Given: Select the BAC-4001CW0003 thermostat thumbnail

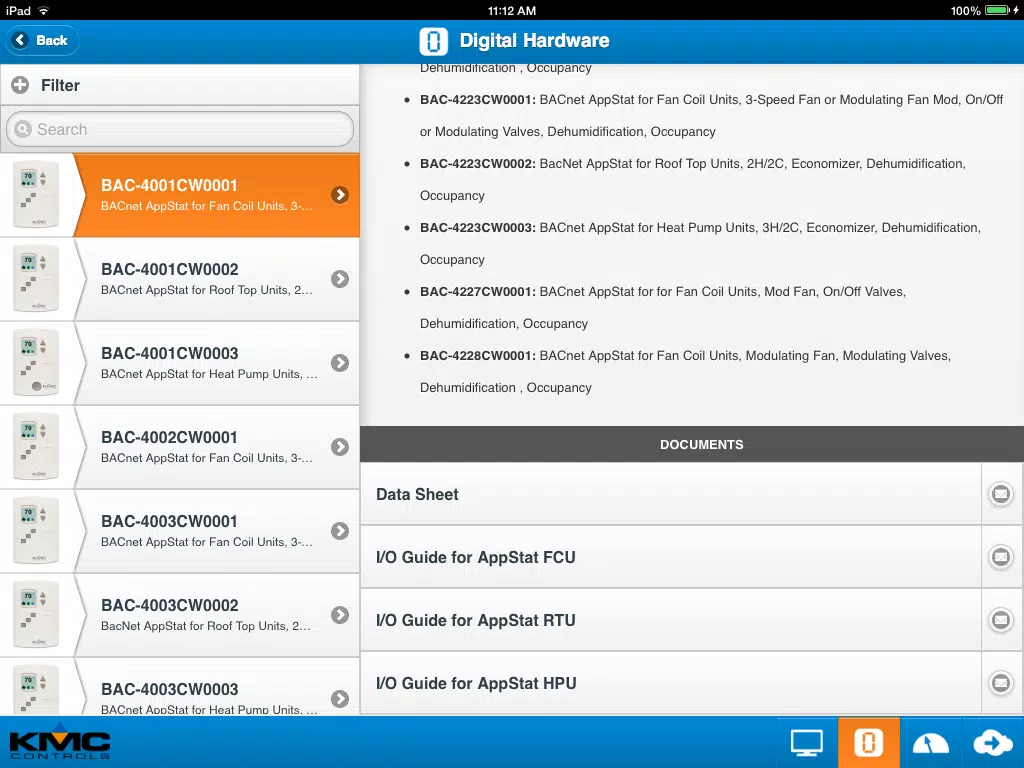Looking at the screenshot, I should click(x=36, y=363).
